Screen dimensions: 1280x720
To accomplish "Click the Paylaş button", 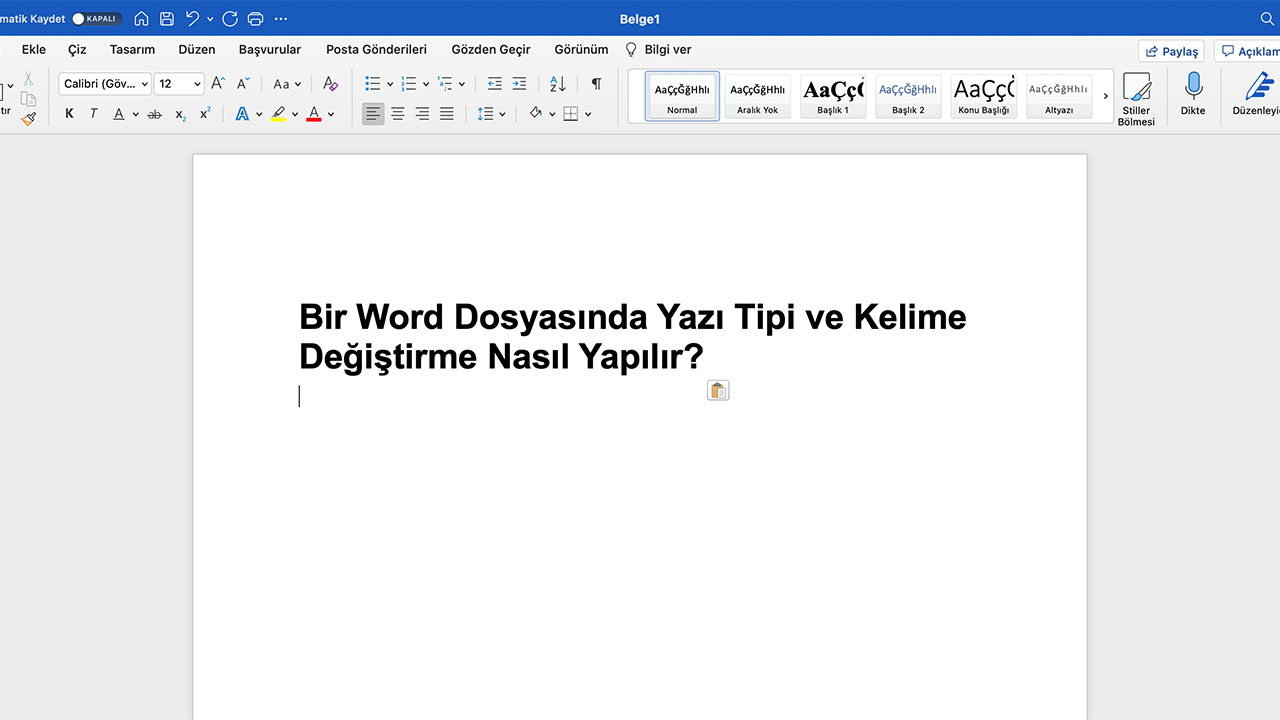I will (x=1170, y=50).
